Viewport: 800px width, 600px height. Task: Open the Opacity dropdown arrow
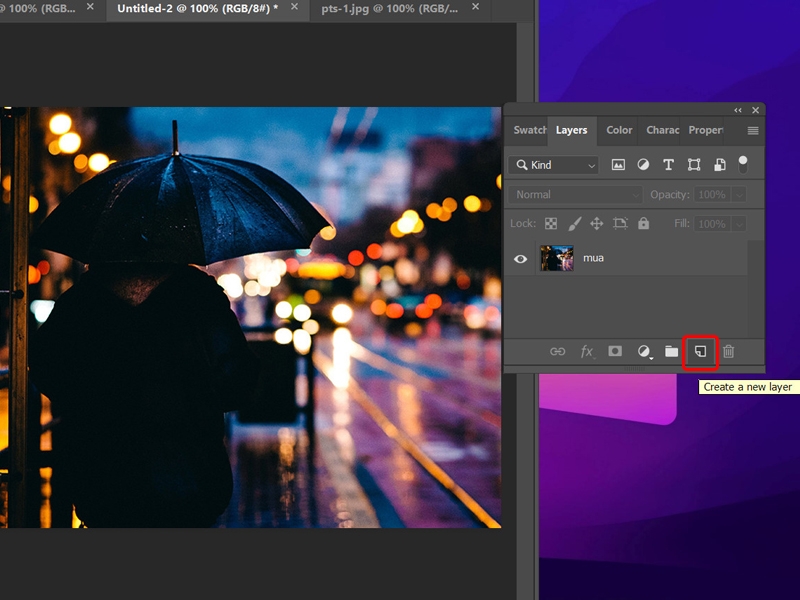pos(738,194)
